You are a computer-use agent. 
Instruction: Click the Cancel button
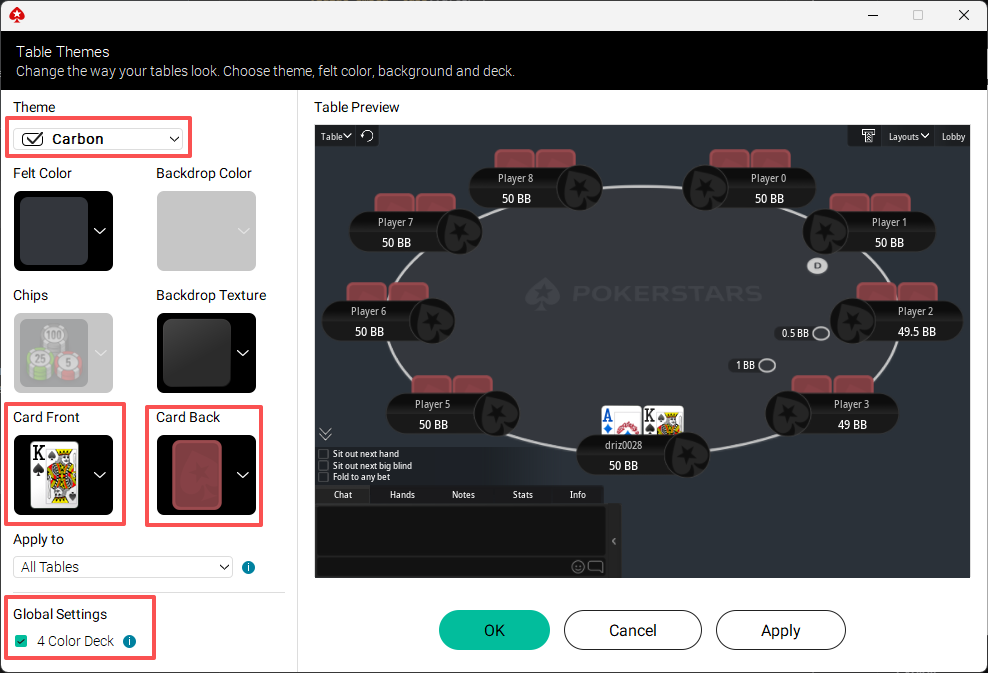633,630
